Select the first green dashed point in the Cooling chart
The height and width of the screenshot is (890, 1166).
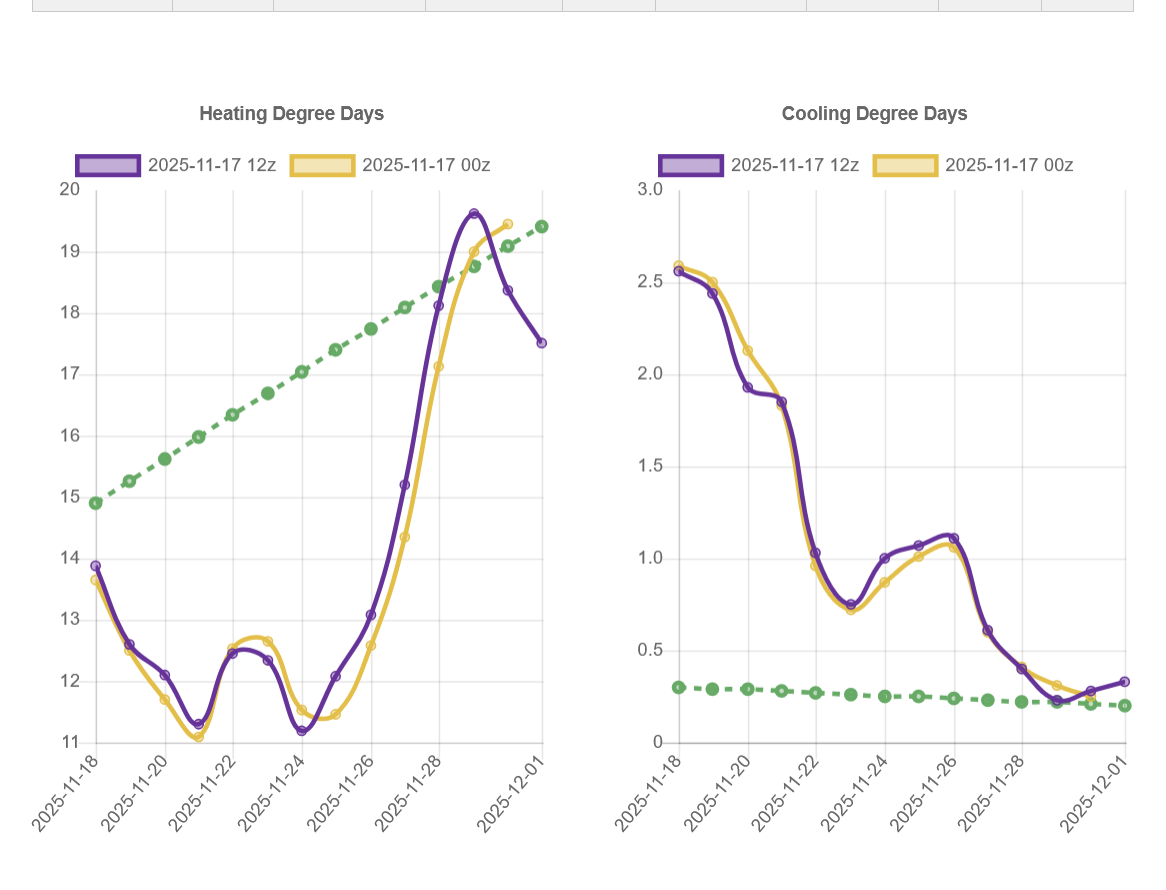point(679,687)
